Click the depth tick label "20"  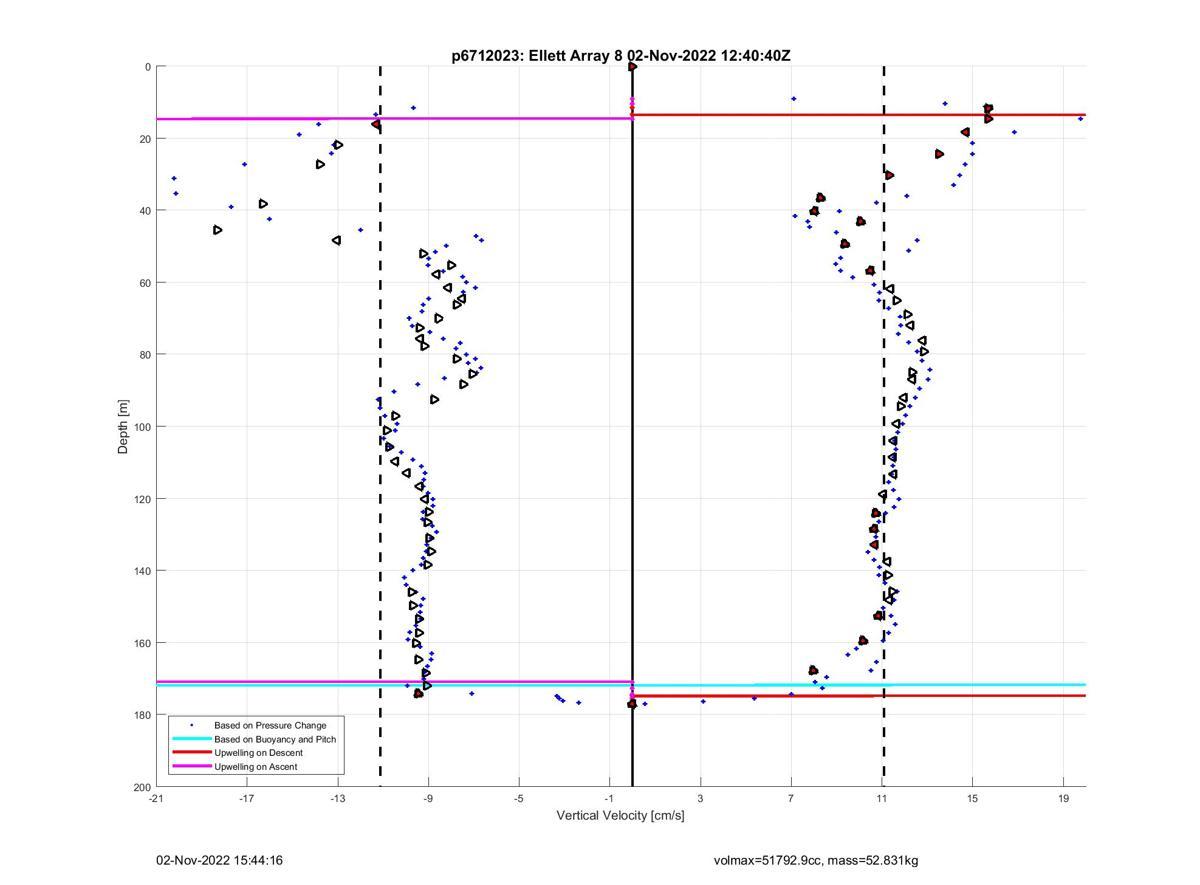pos(145,139)
